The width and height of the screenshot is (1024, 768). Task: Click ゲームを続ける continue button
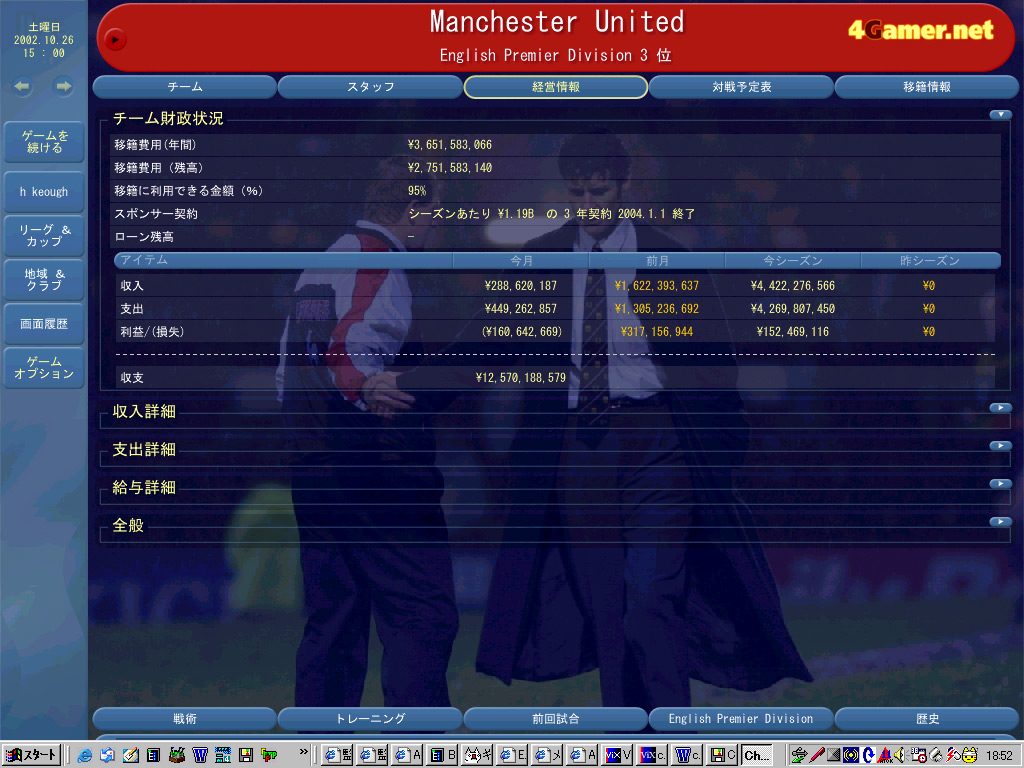pos(44,142)
